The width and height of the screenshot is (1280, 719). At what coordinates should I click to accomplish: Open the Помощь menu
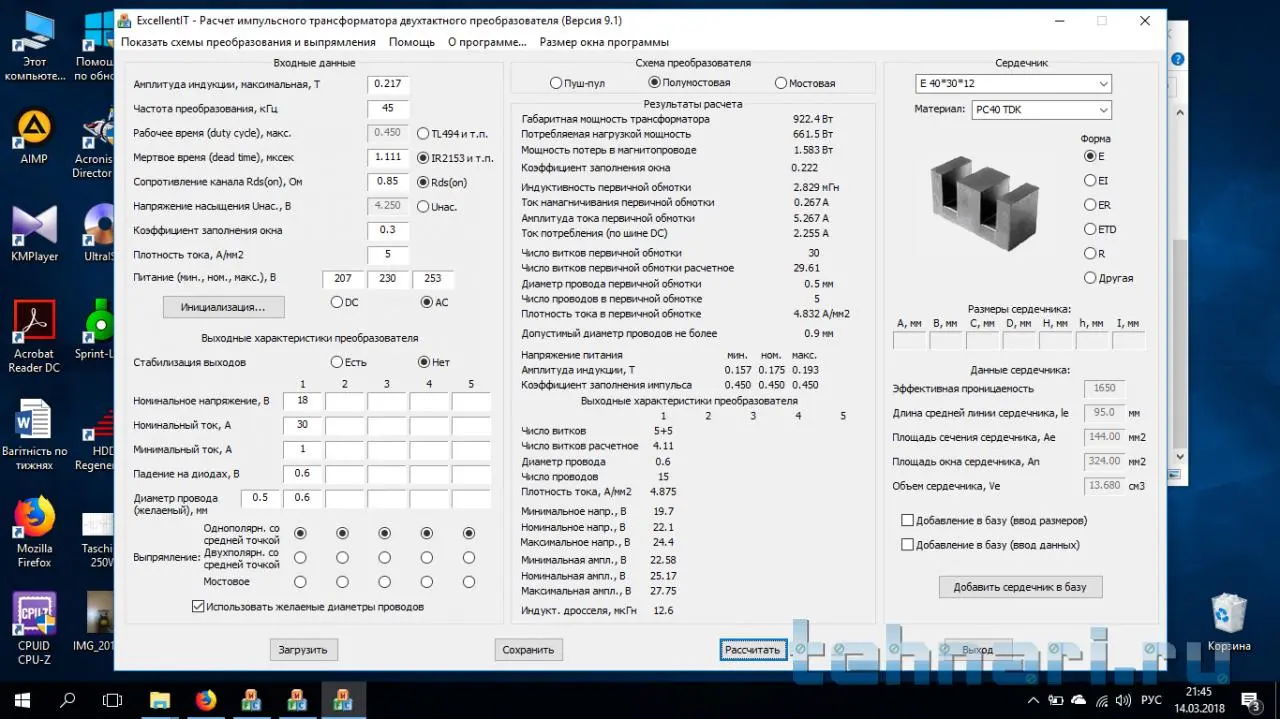411,42
